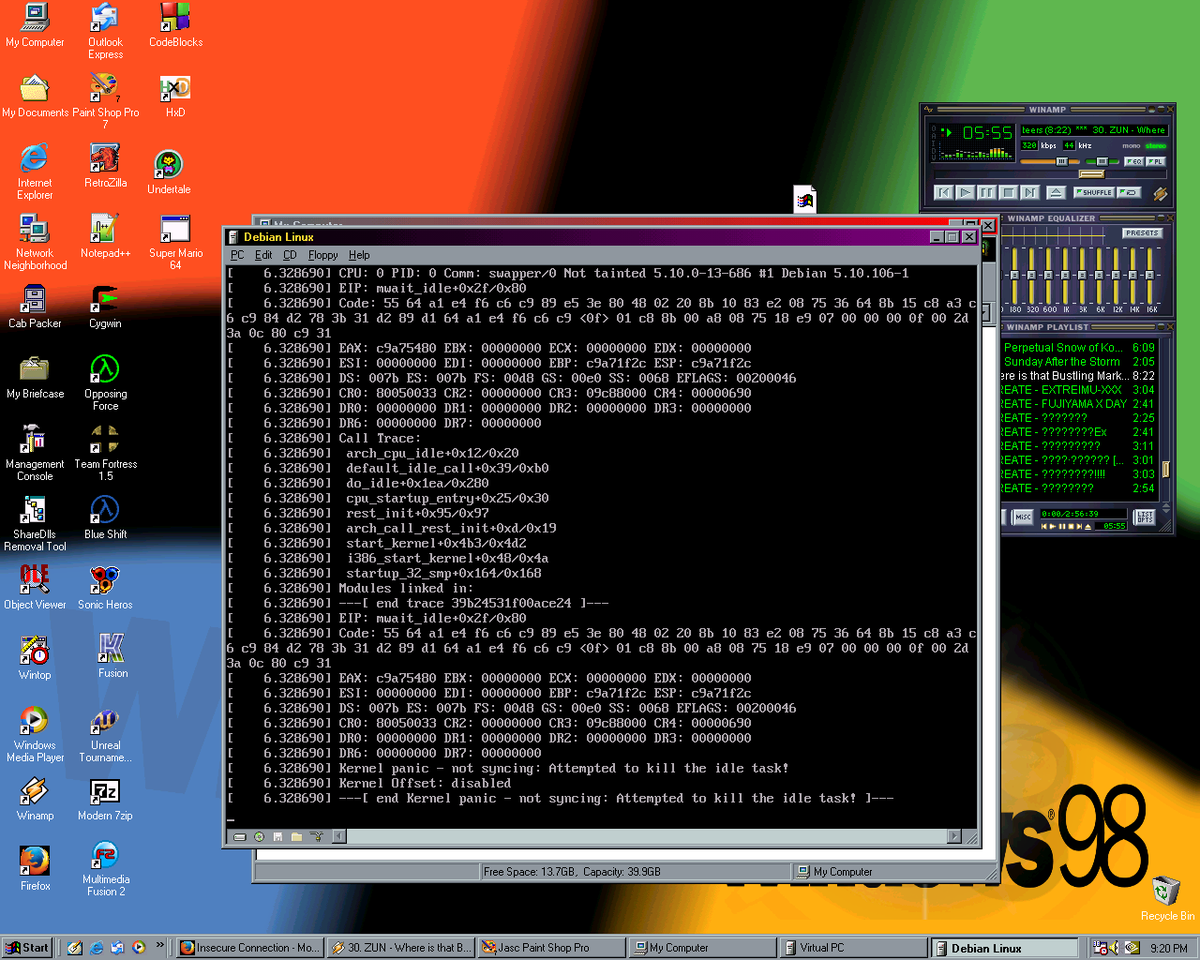Viewport: 1200px width, 960px height.
Task: Open the PC menu in Debian Linux window
Action: (237, 255)
